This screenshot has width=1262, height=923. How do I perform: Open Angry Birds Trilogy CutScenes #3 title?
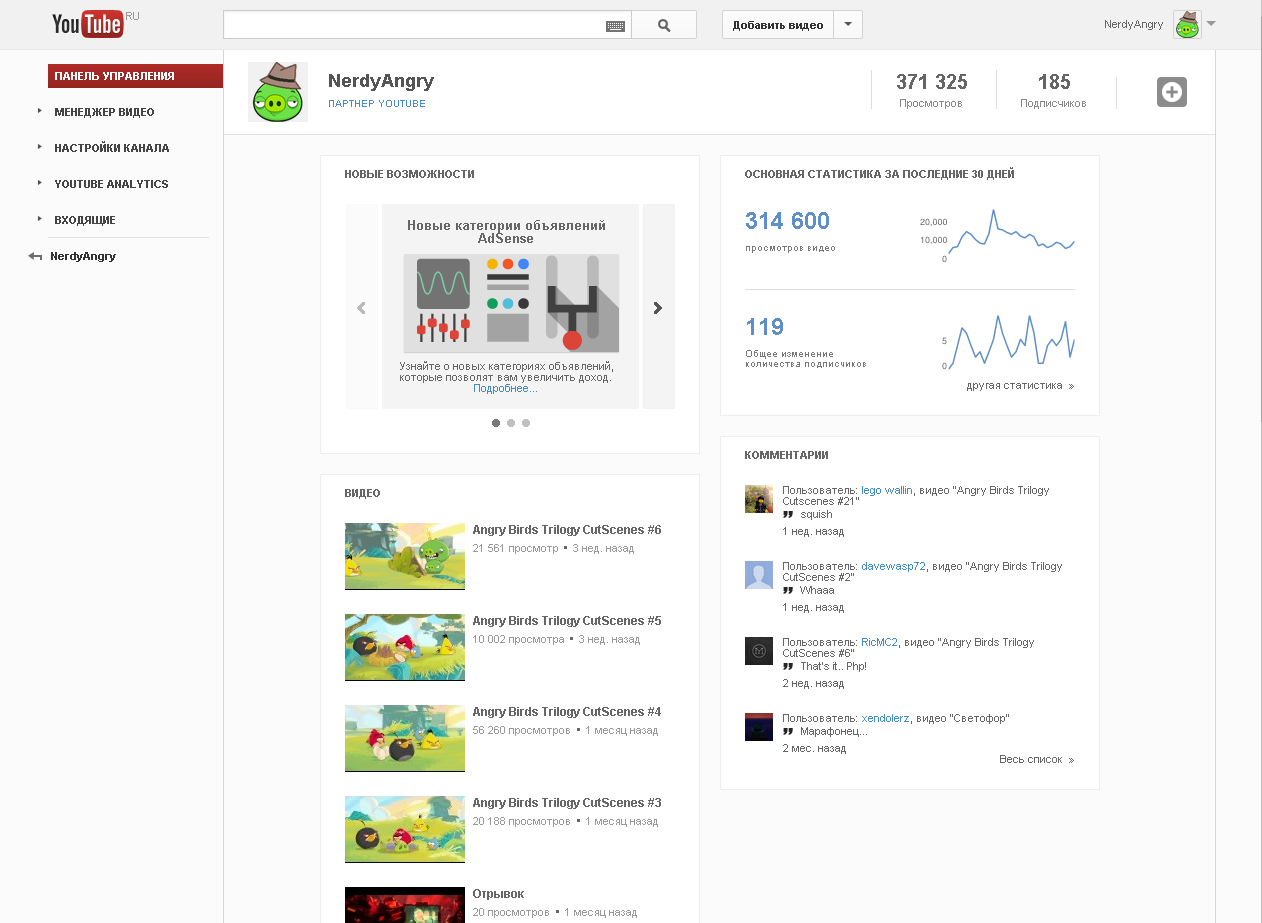(x=567, y=803)
